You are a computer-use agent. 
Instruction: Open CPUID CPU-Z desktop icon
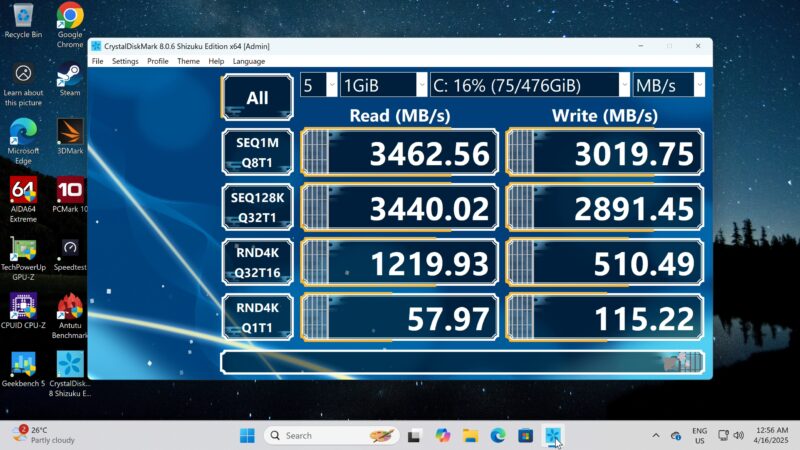(x=23, y=310)
